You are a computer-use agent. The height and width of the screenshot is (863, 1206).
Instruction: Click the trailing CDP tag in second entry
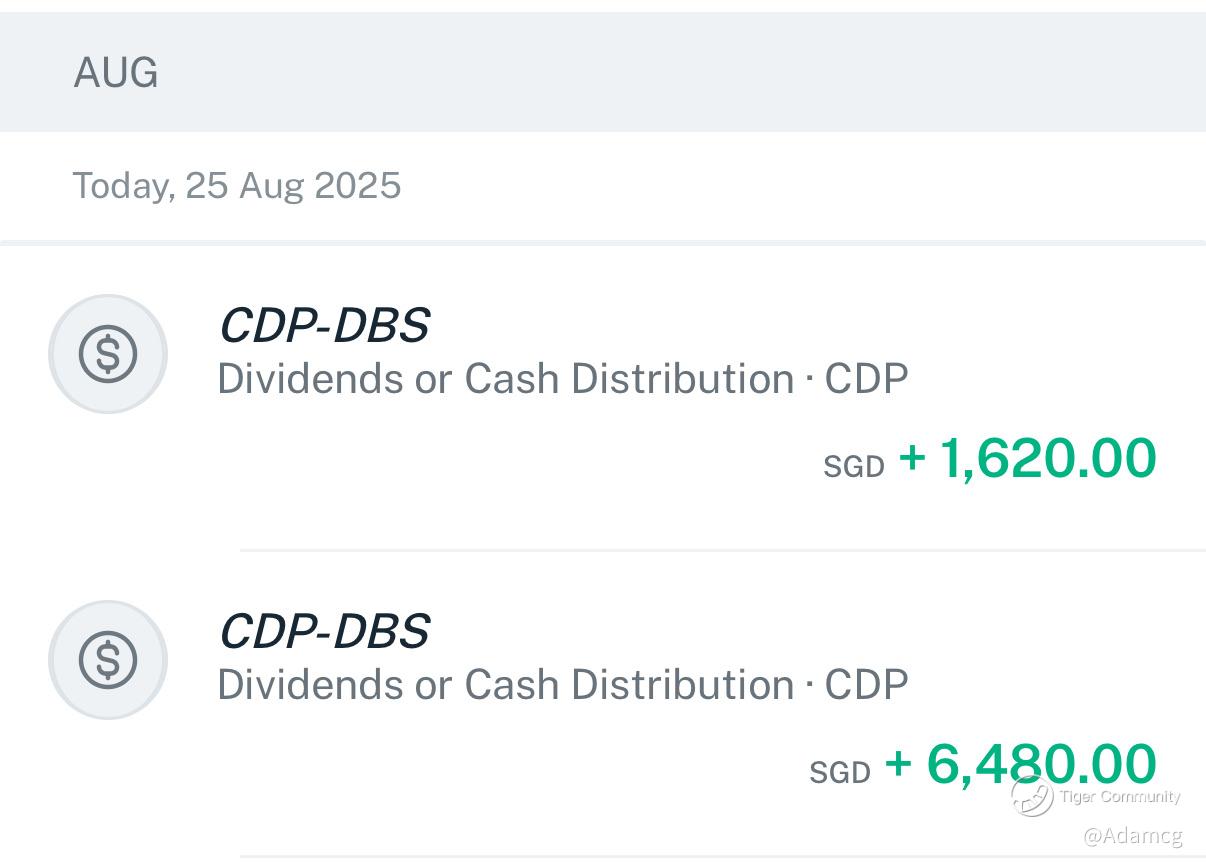tap(866, 686)
